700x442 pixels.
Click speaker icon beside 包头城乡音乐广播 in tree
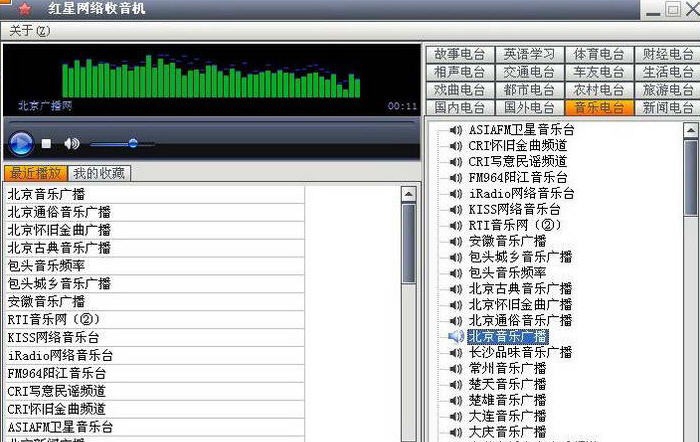(455, 258)
